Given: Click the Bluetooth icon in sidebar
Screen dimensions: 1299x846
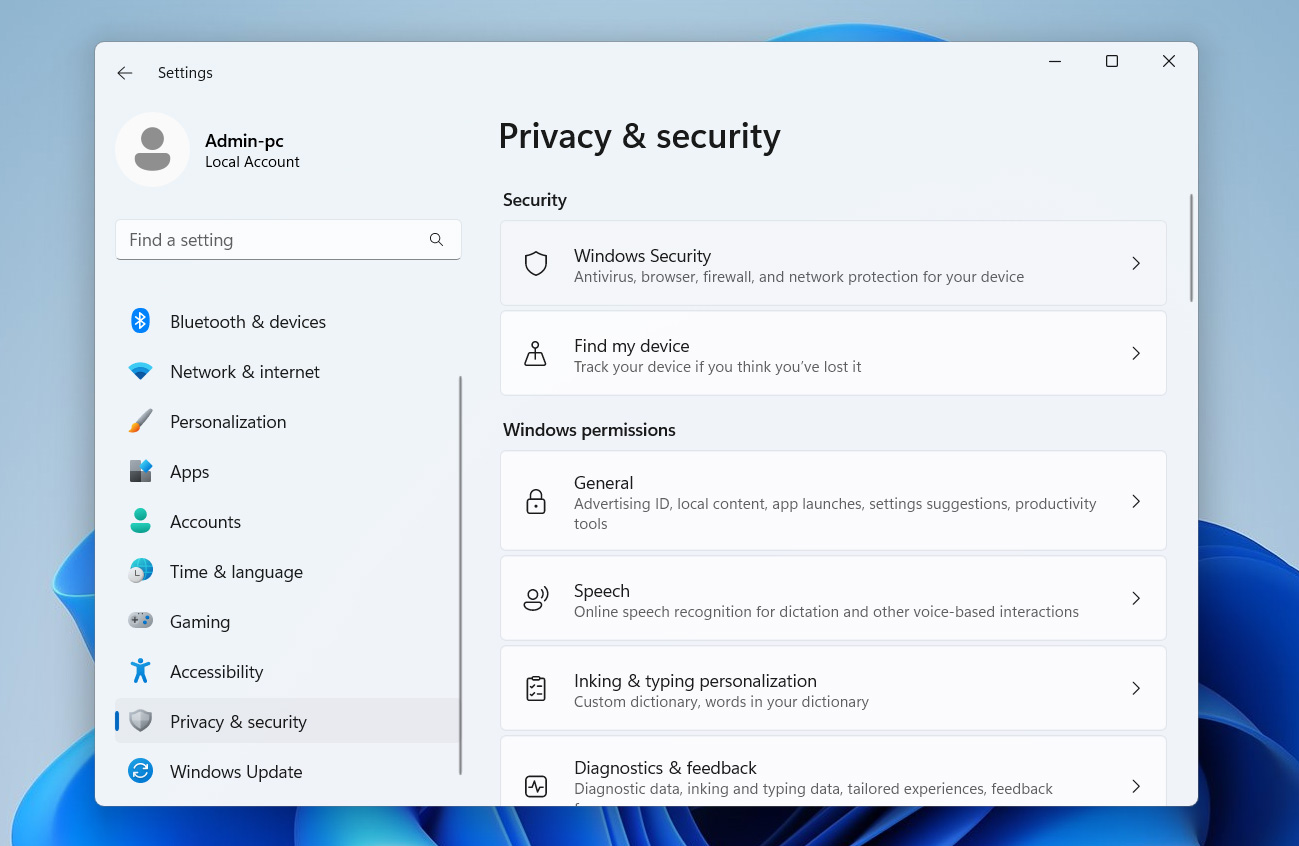Looking at the screenshot, I should tap(140, 321).
